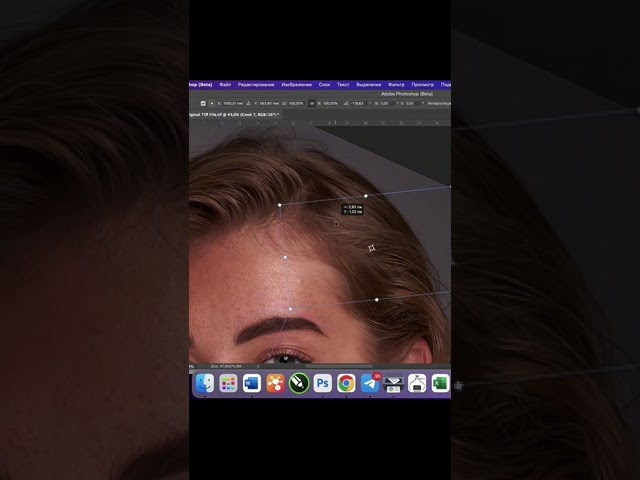Open the Файл menu

pyautogui.click(x=225, y=85)
